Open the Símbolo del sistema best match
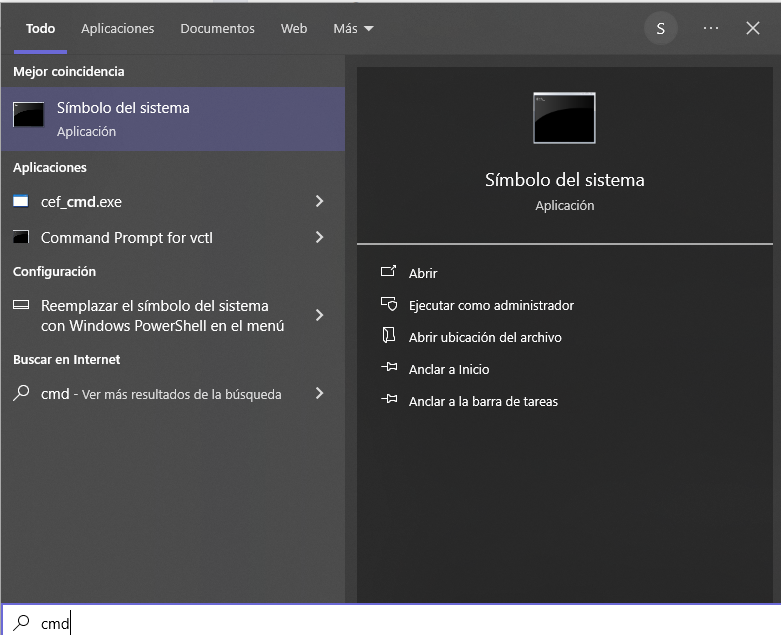Viewport: 781px width, 635px height. pos(173,119)
